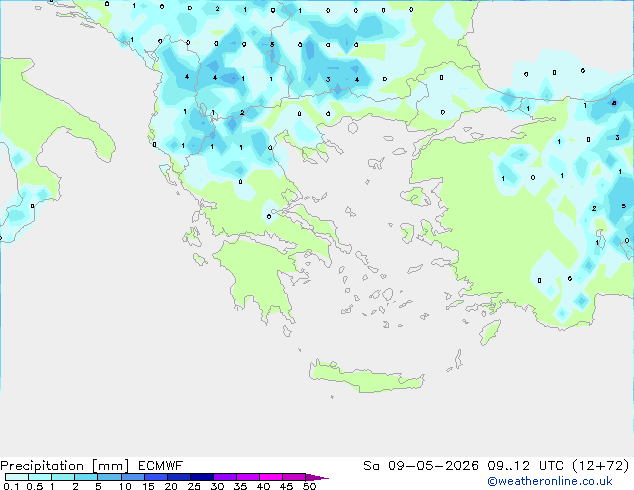Click the island of Rhodes on the map
634x490 pixels.
coord(490,332)
